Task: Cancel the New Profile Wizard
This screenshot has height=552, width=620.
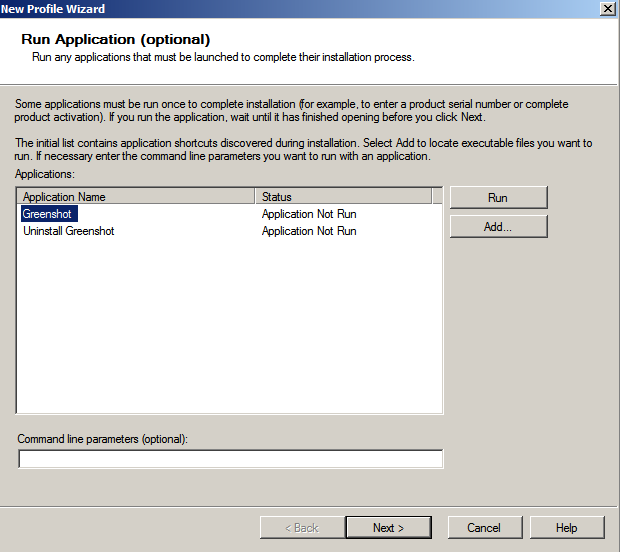Action: click(483, 527)
